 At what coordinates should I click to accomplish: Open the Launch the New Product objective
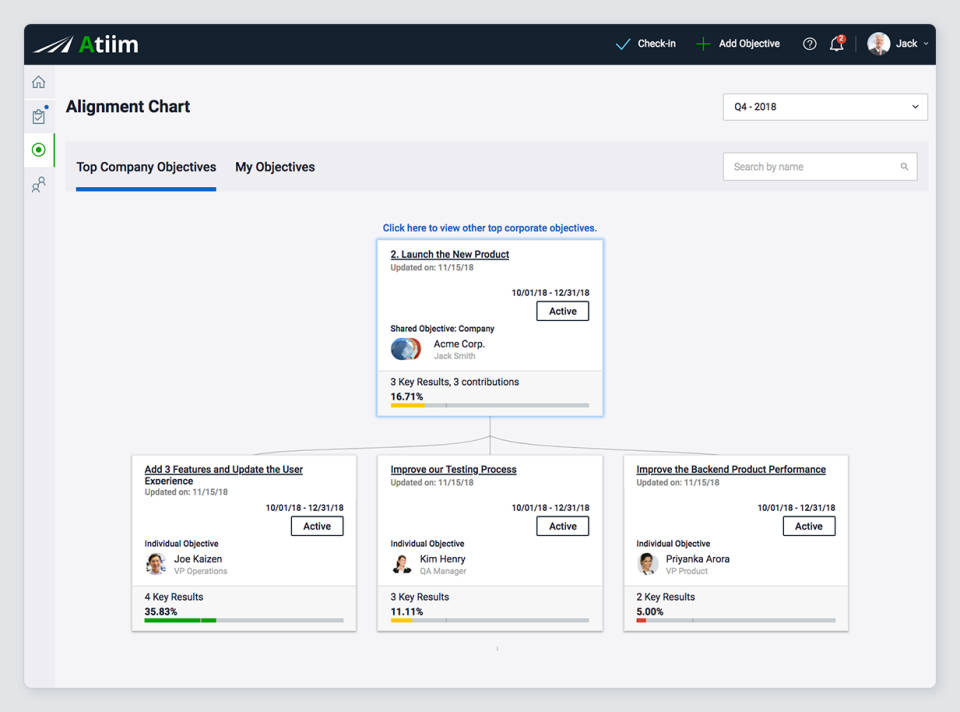point(449,255)
